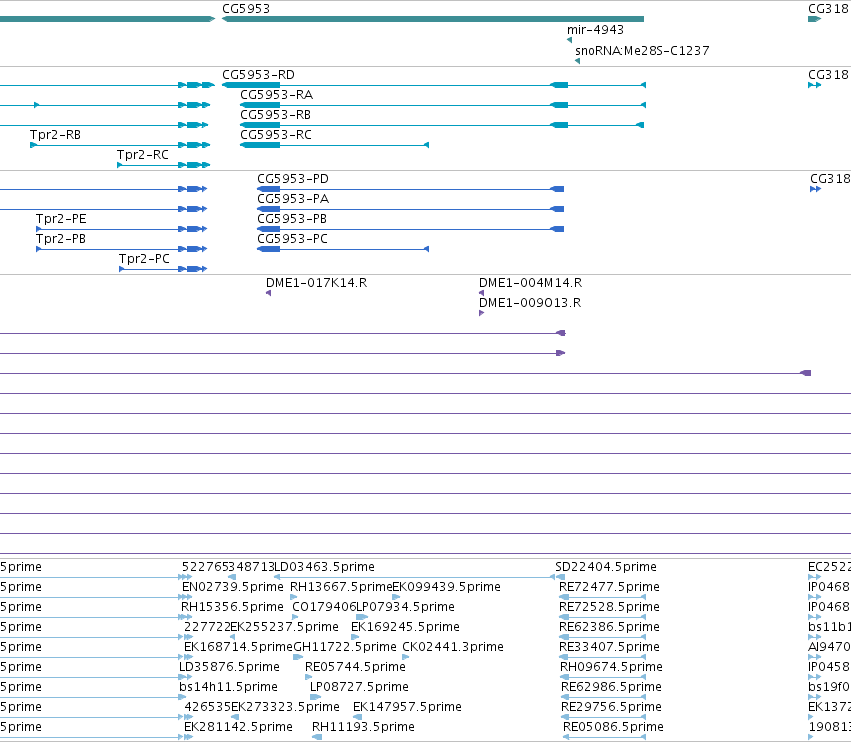The image size is (851, 742).
Task: Select the DME1-004M14.R feature
Action: click(530, 283)
